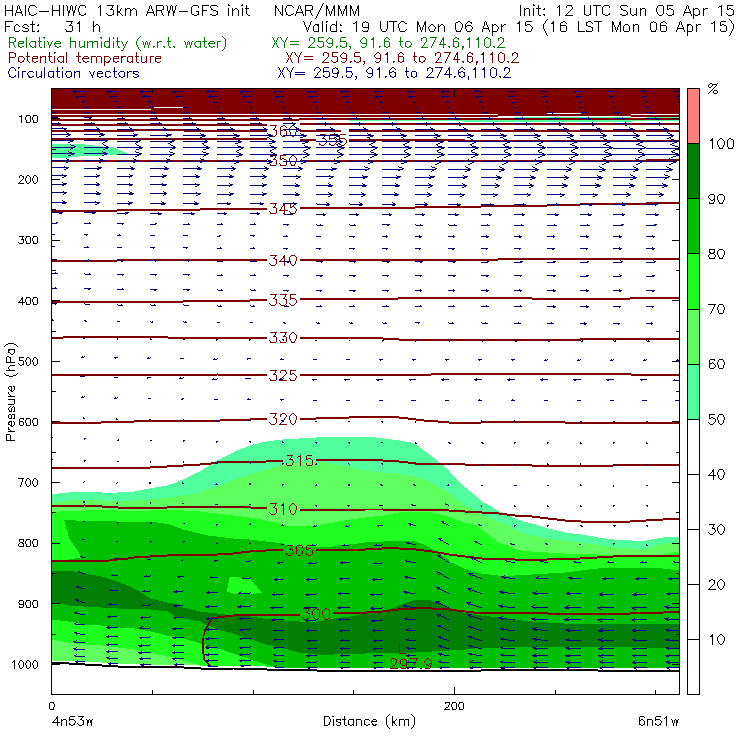Click the pink above-100% colorbar segment
Image resolution: width=740 pixels, height=740 pixels.
[x=693, y=116]
